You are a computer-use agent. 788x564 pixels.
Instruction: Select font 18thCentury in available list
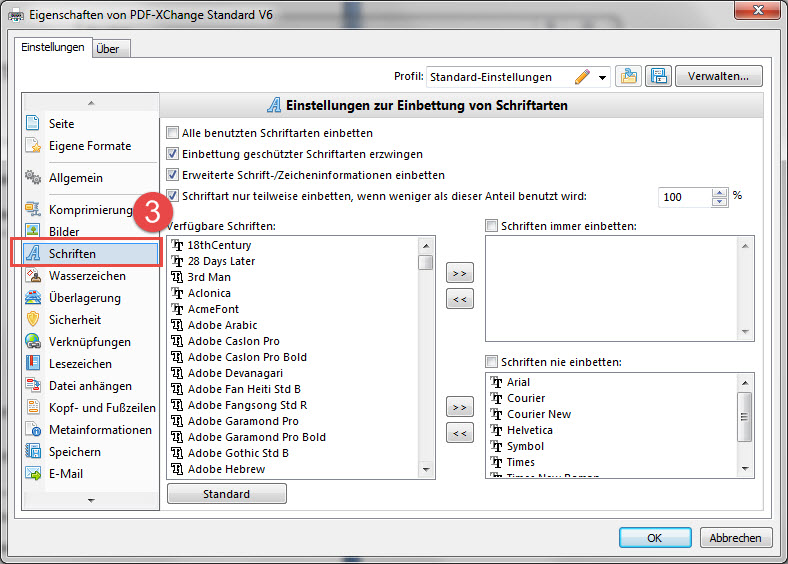(x=219, y=245)
